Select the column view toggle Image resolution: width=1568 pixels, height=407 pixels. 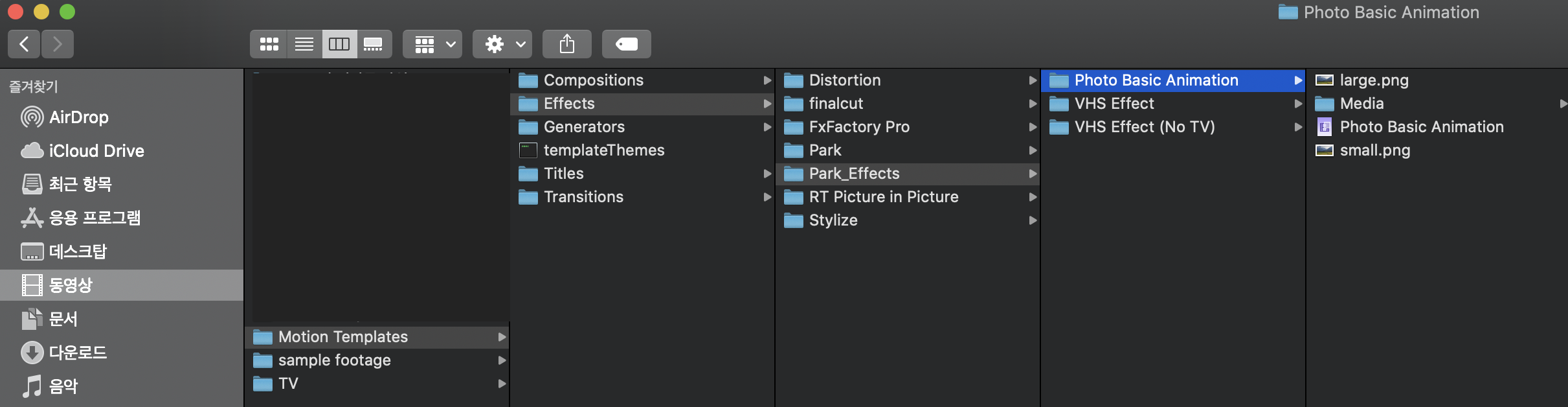pos(339,44)
